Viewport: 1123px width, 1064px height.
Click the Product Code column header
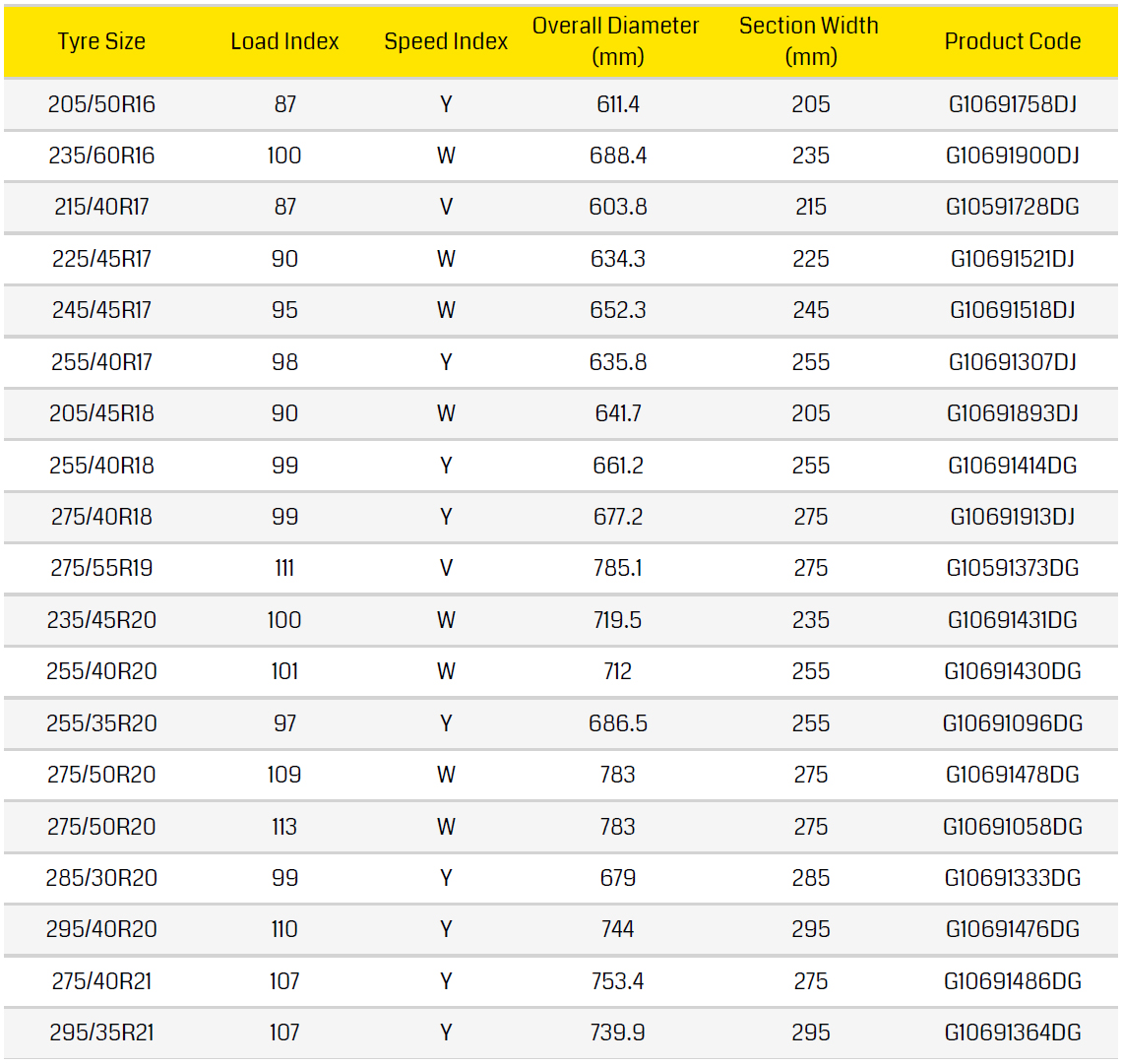[x=1012, y=41]
